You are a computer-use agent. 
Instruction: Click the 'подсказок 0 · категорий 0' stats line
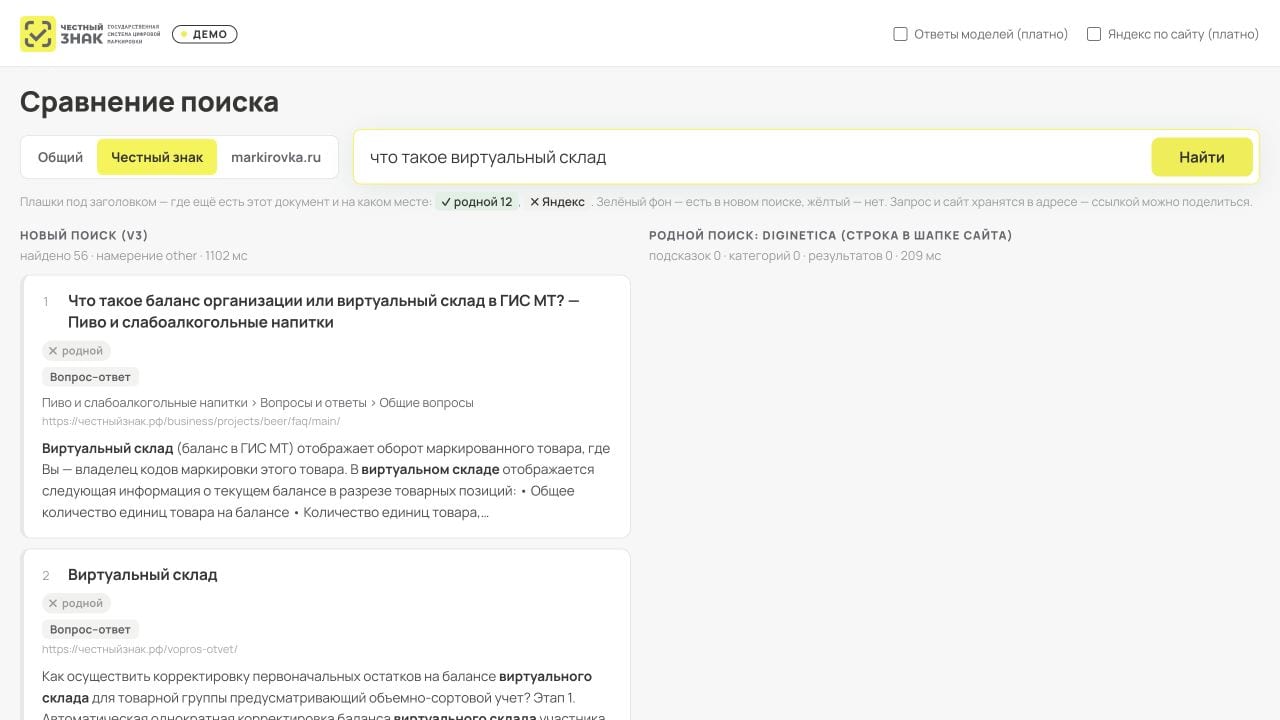click(x=795, y=256)
